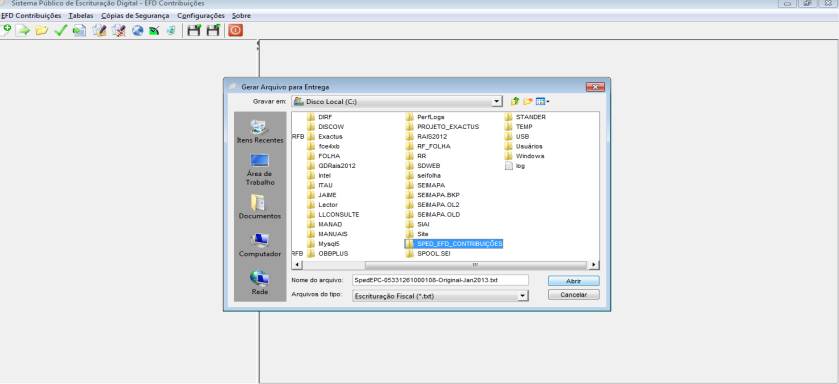The image size is (839, 384).
Task: Go to Área de Trabalho shortcut
Action: pos(260,170)
